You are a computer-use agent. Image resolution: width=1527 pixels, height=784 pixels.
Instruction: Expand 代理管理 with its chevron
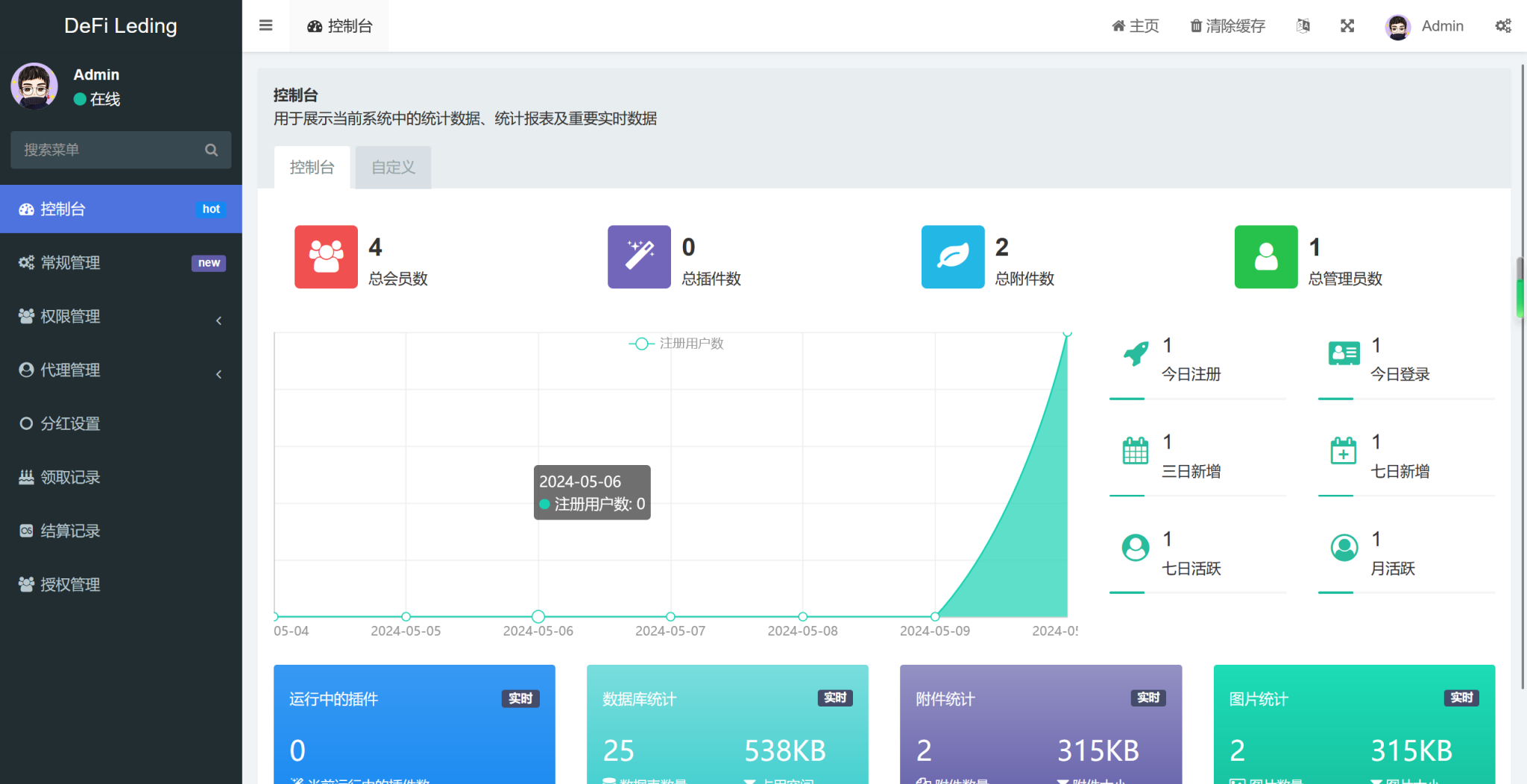(x=218, y=374)
